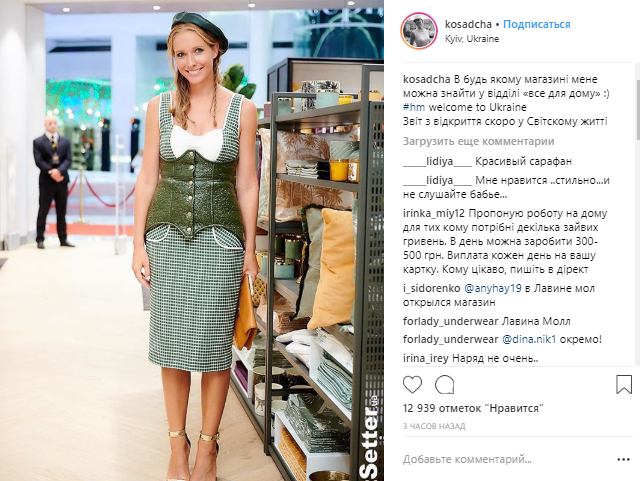Viewport: 640px width, 481px height.
Task: Open more options three-dot menu
Action: pos(624,460)
